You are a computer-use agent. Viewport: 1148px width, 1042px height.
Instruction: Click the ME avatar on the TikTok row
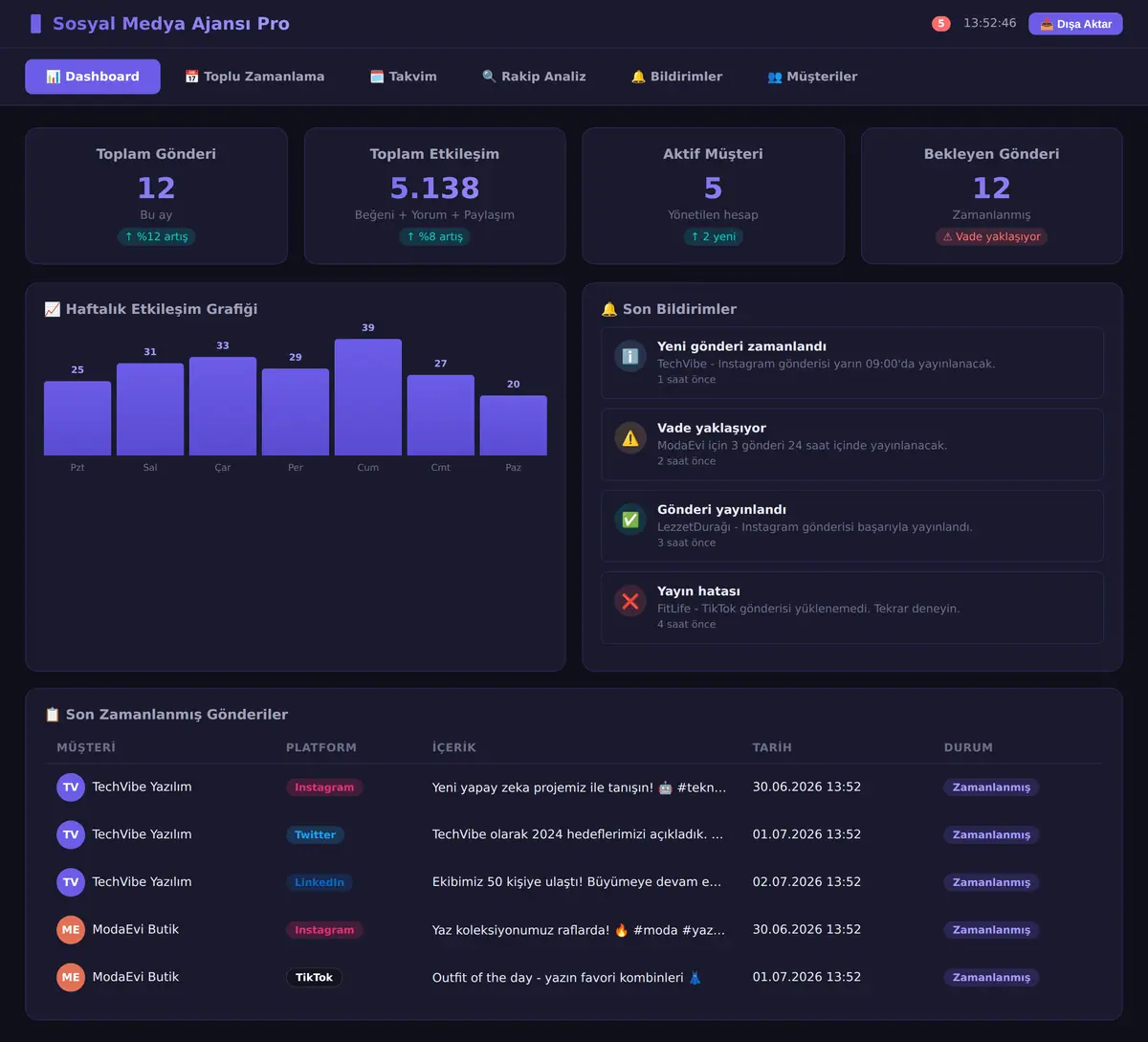[71, 977]
